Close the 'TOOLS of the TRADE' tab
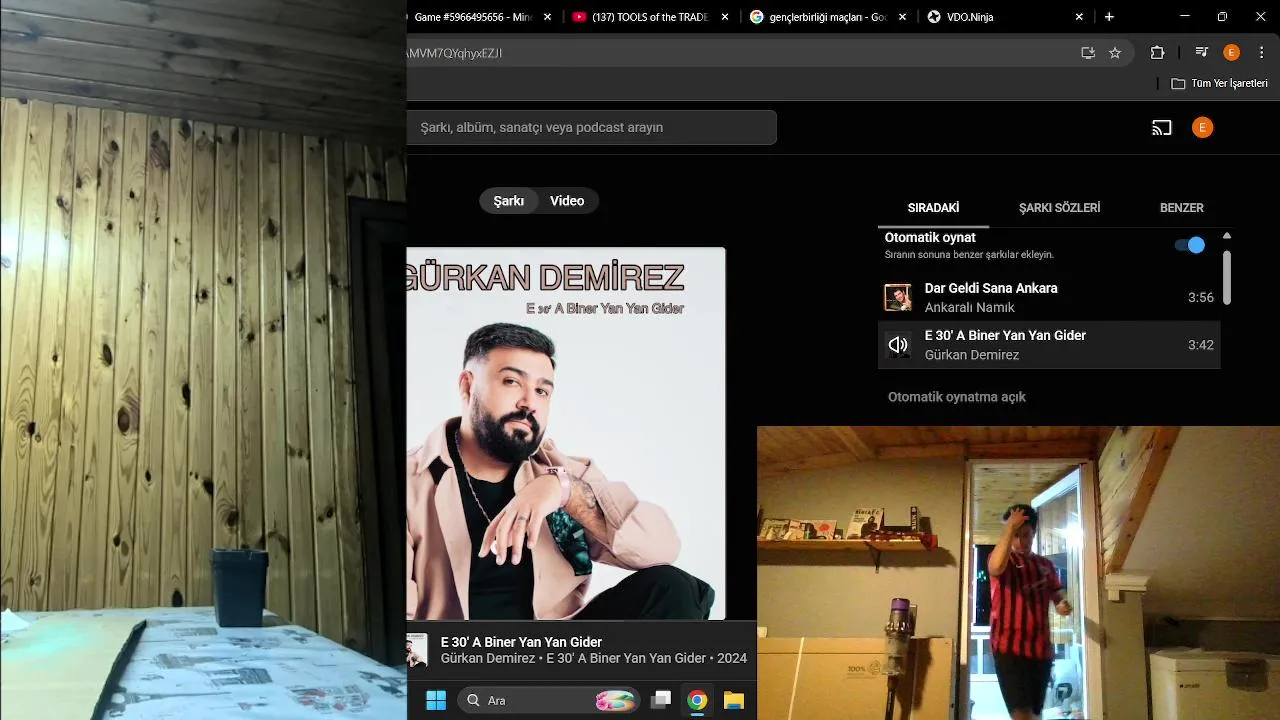1280x720 pixels. (x=725, y=17)
